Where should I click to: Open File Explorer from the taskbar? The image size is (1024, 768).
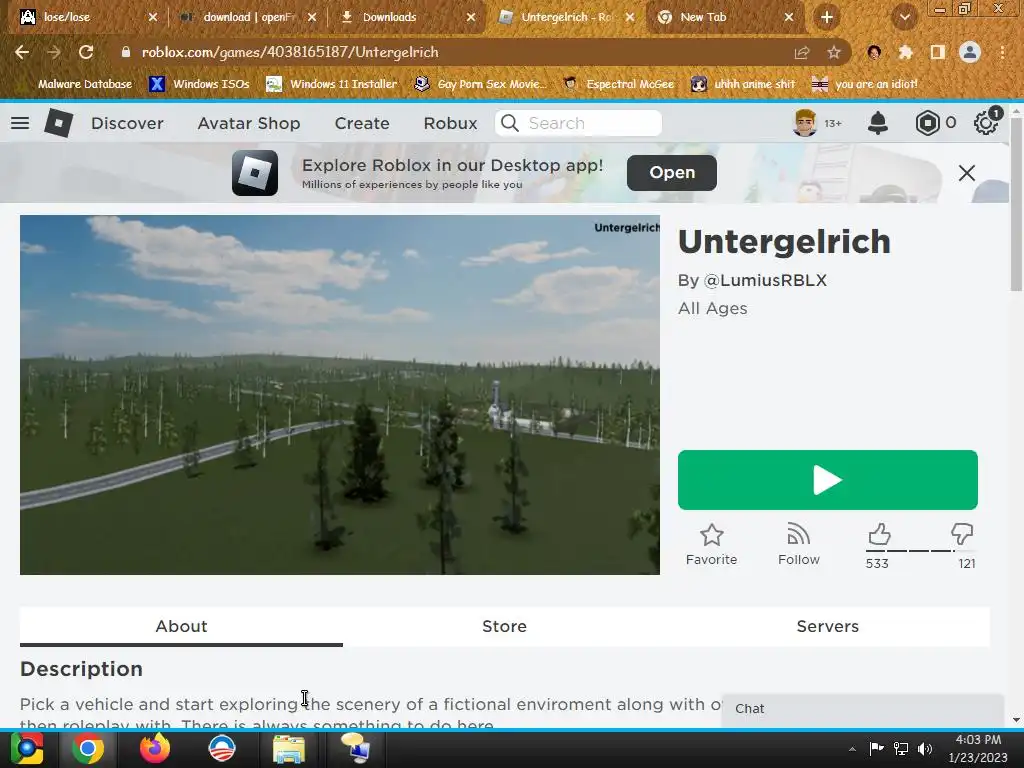(288, 748)
